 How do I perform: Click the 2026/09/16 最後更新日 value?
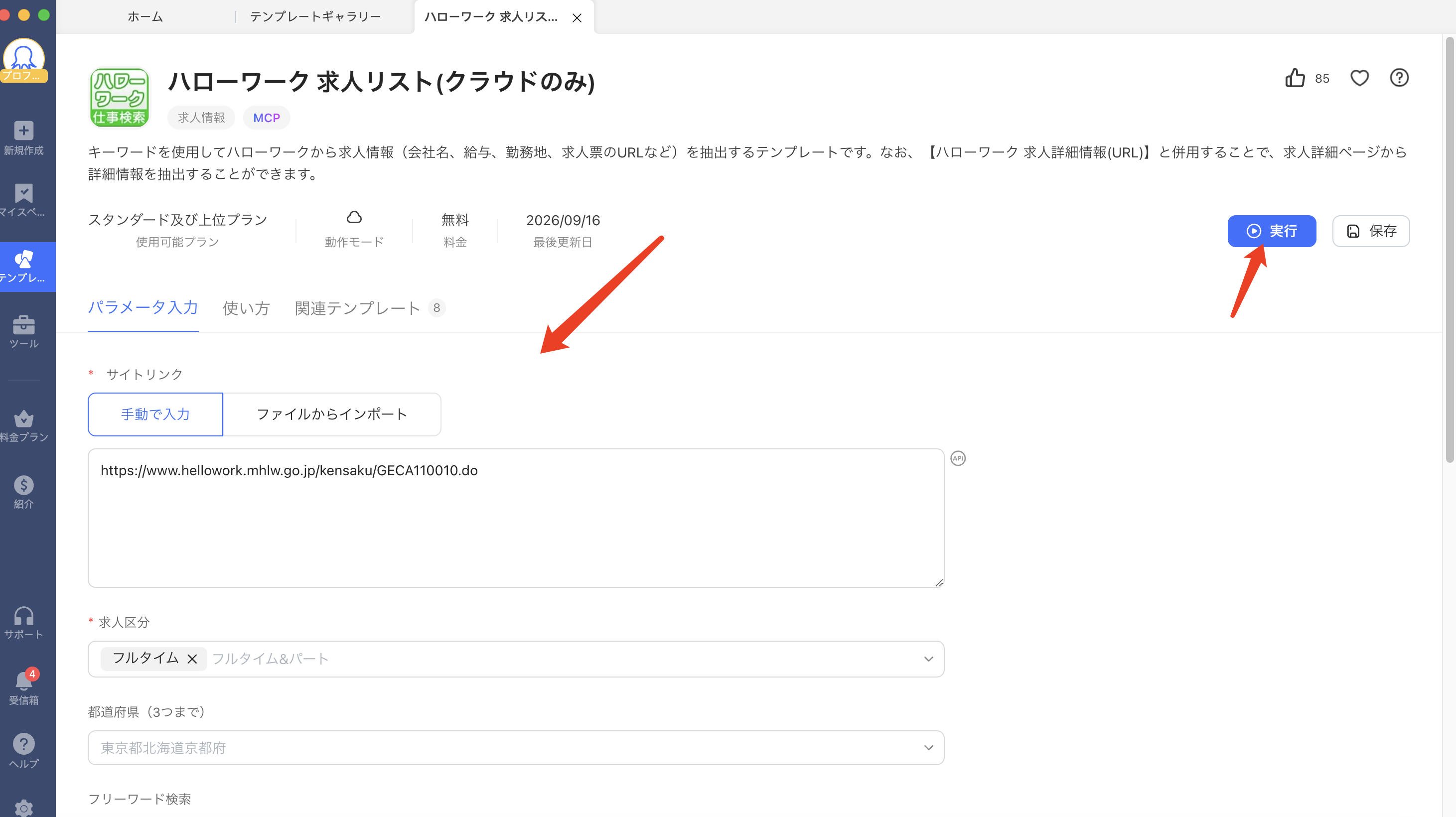click(x=563, y=220)
